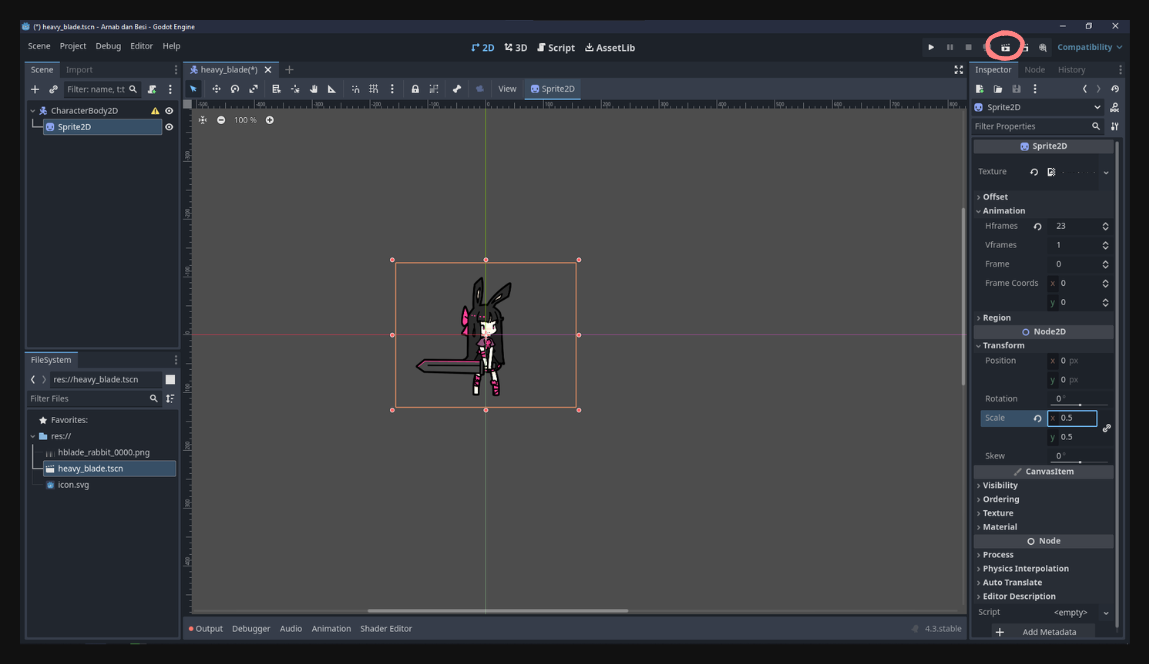Toggle visibility of CharacterBody2D node
Image resolution: width=1149 pixels, height=664 pixels.
coord(169,111)
